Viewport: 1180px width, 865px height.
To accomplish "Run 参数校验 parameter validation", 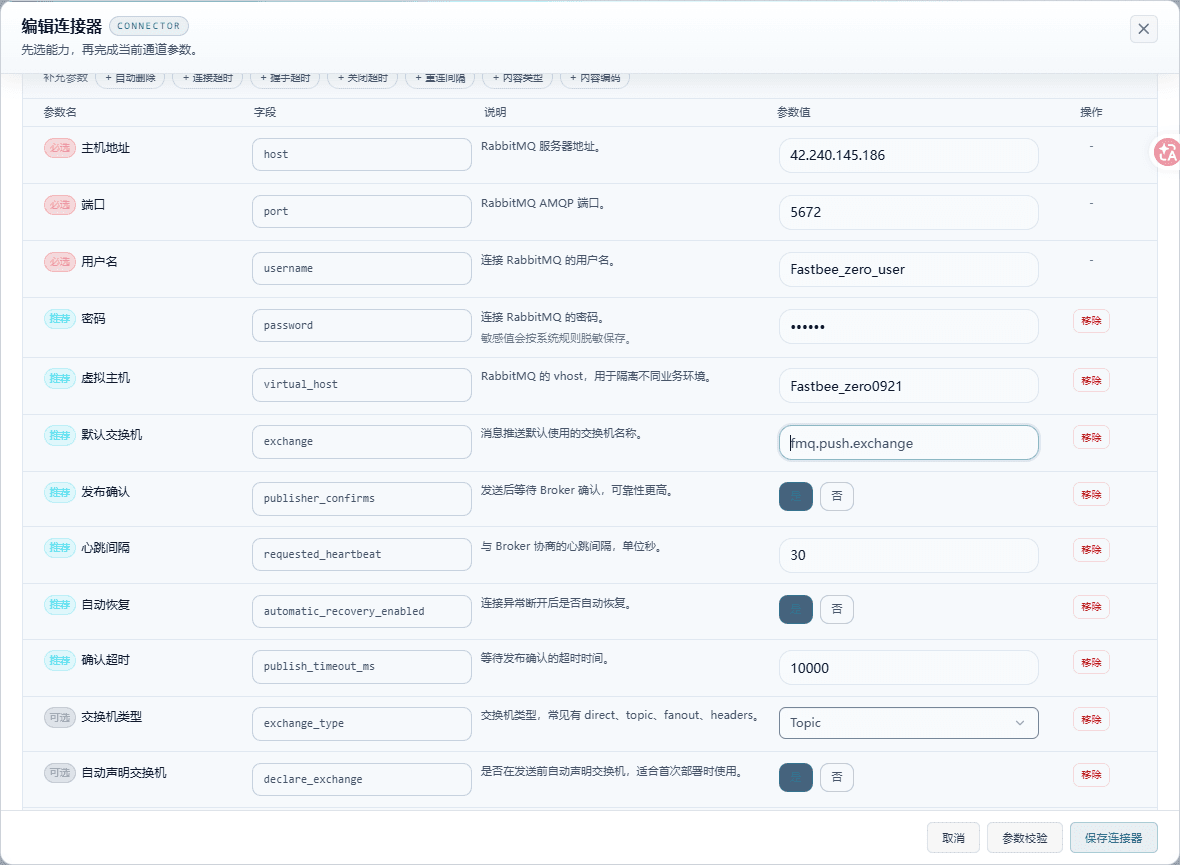I will pos(1025,838).
